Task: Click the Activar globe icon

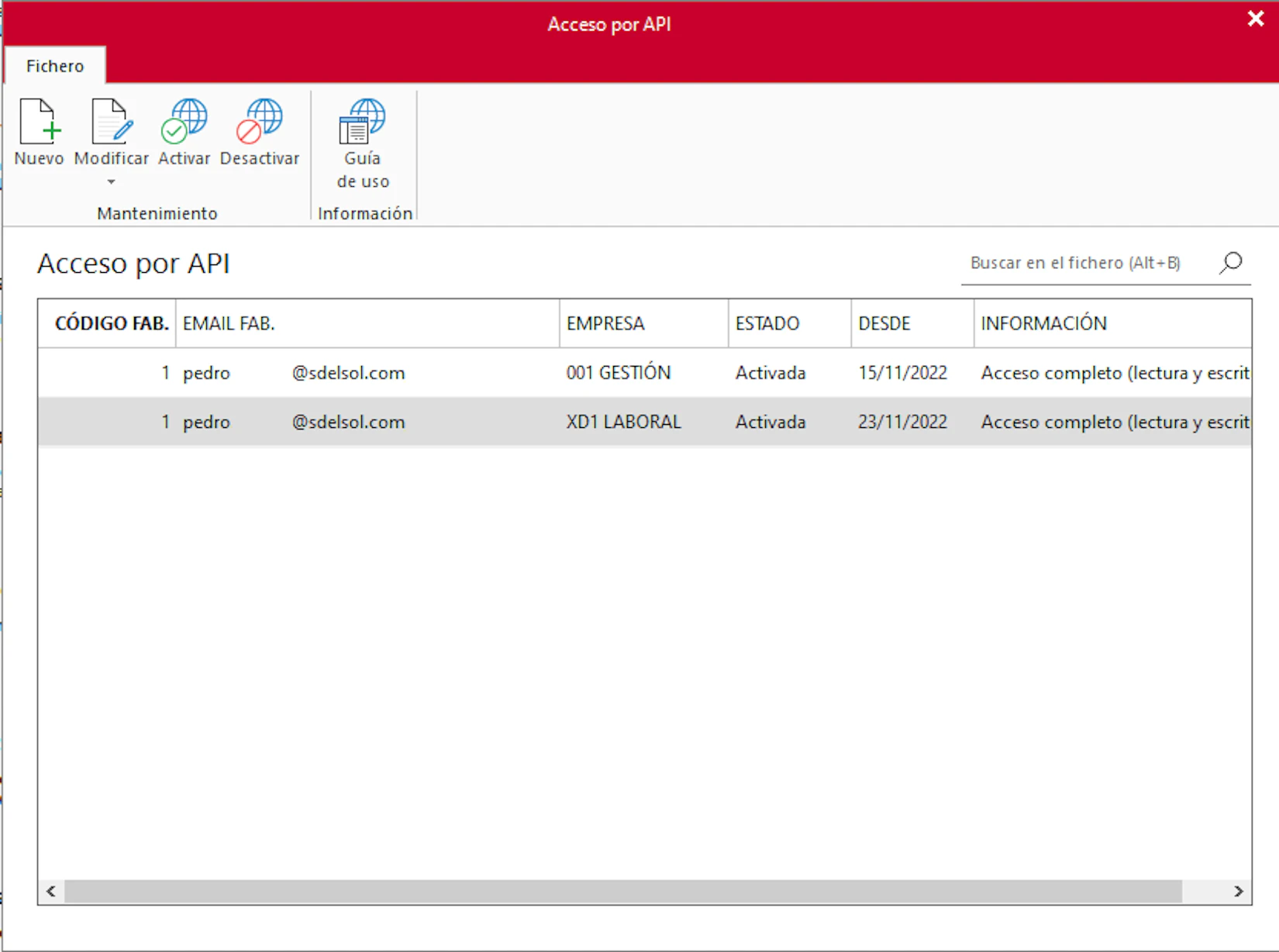Action: pyautogui.click(x=184, y=122)
